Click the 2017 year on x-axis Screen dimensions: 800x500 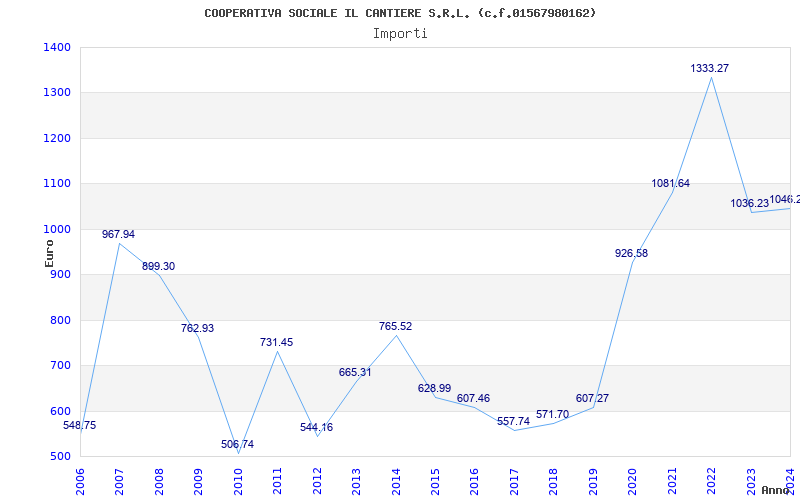514,481
